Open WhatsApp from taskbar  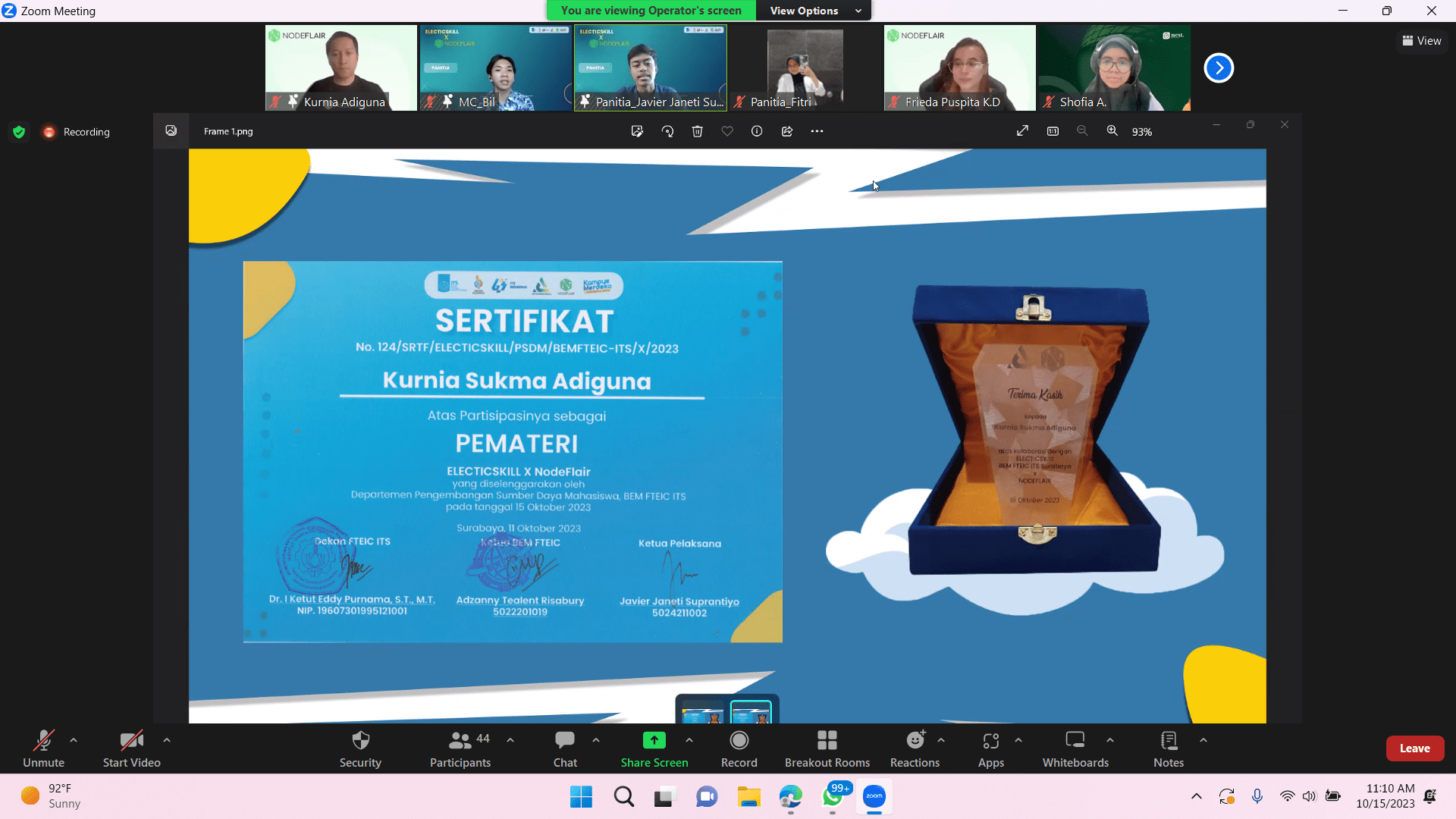point(833,797)
